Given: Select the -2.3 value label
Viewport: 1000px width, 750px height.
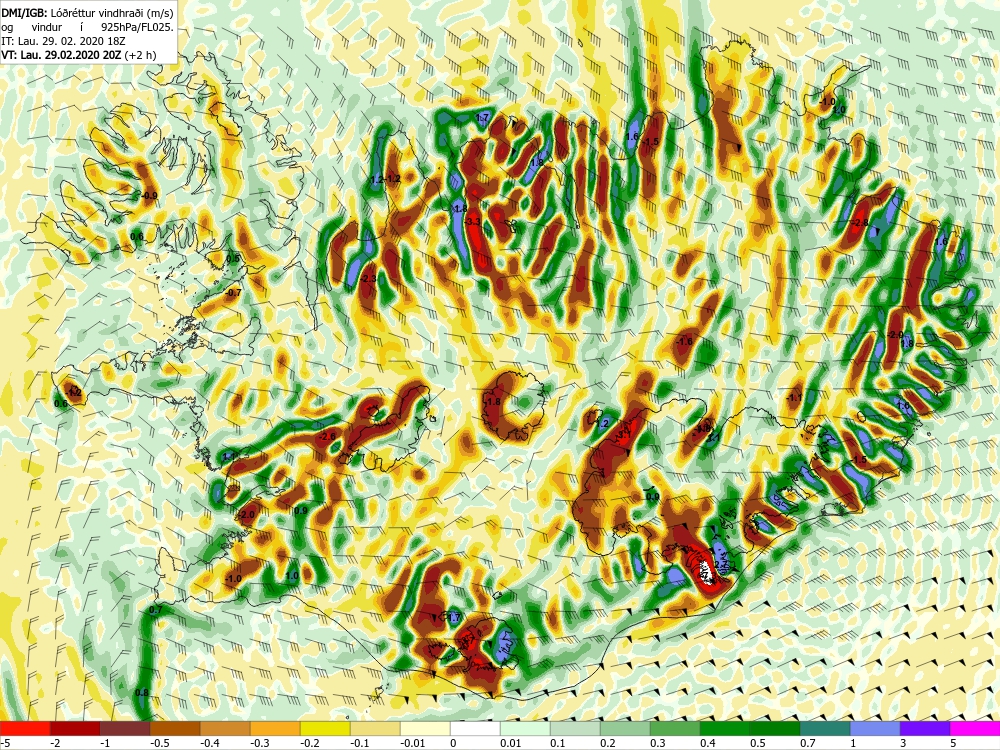Looking at the screenshot, I should point(369,279).
